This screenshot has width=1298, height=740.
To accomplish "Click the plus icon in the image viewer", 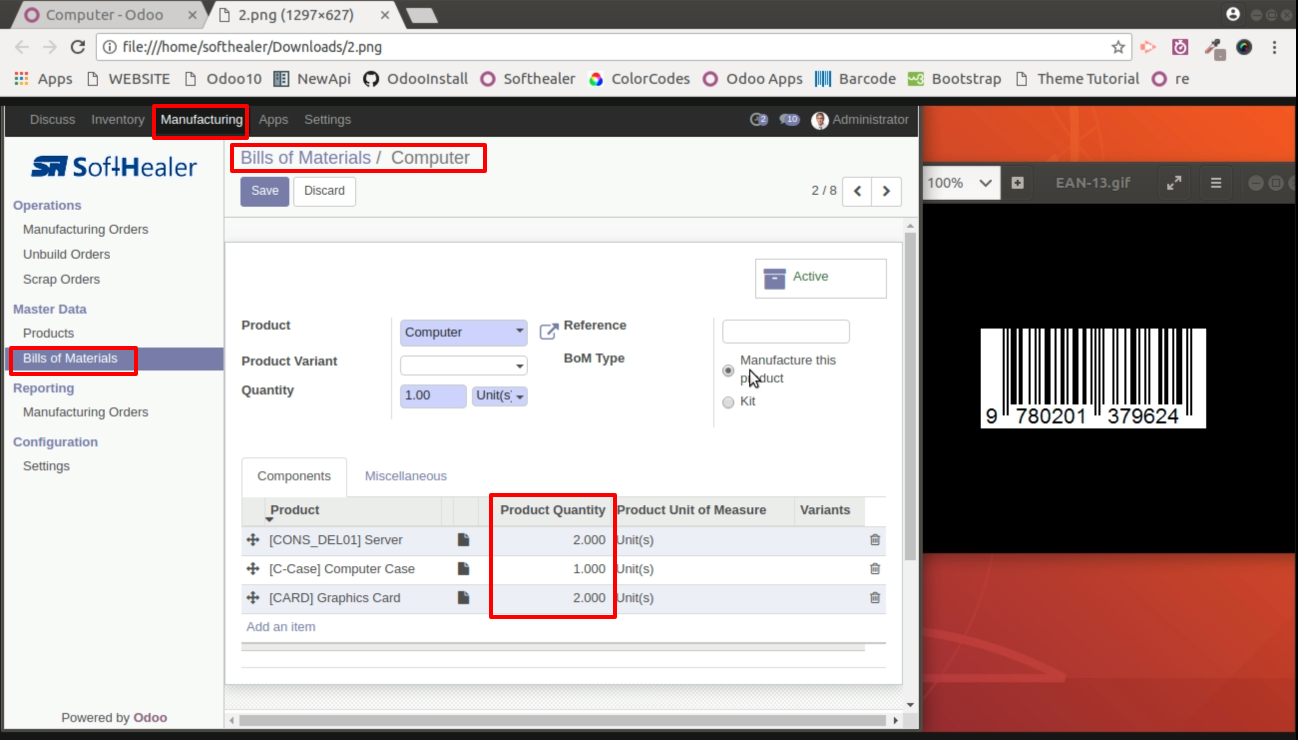I will (1017, 183).
